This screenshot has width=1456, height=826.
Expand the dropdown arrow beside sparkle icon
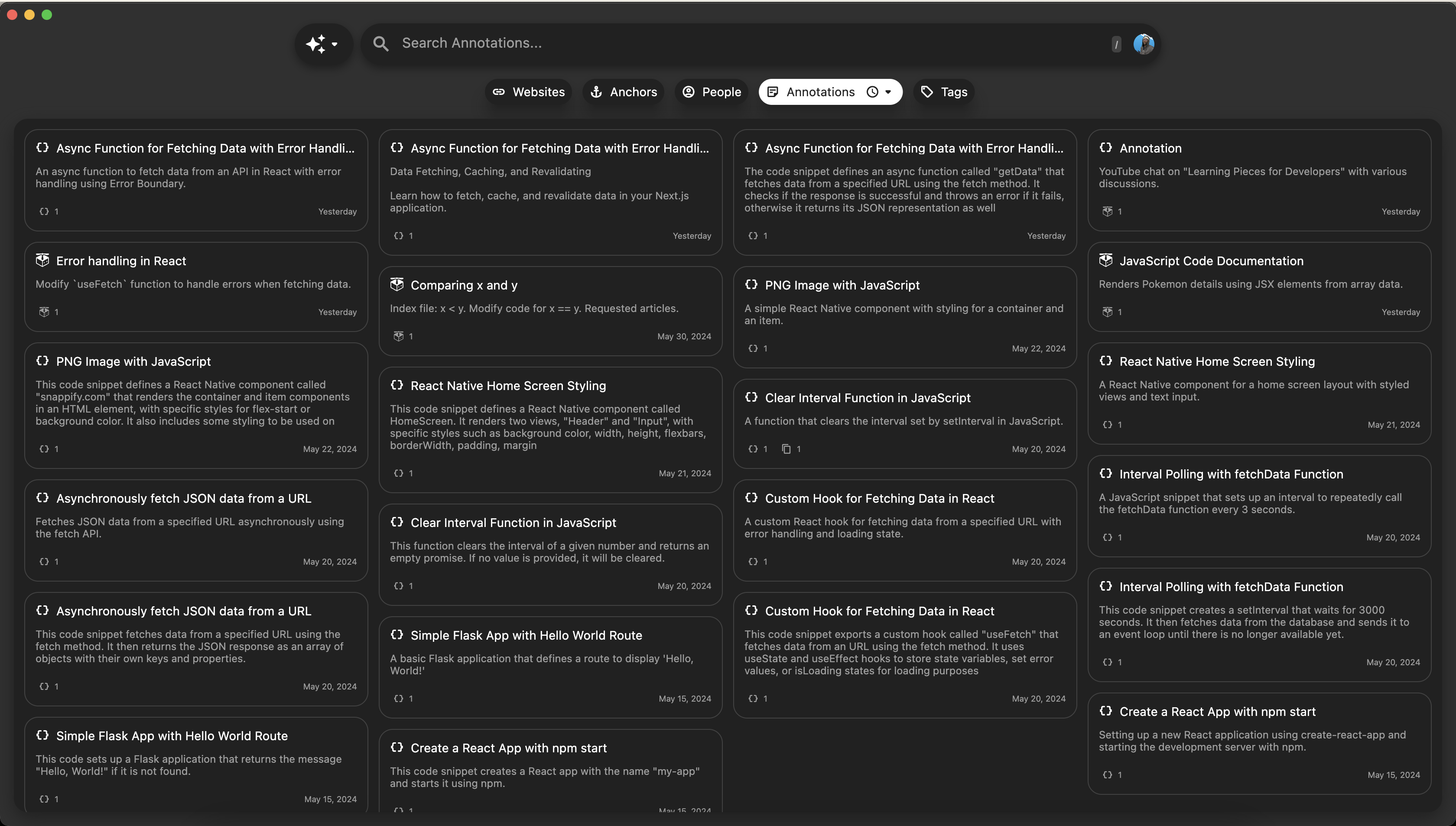pos(335,44)
